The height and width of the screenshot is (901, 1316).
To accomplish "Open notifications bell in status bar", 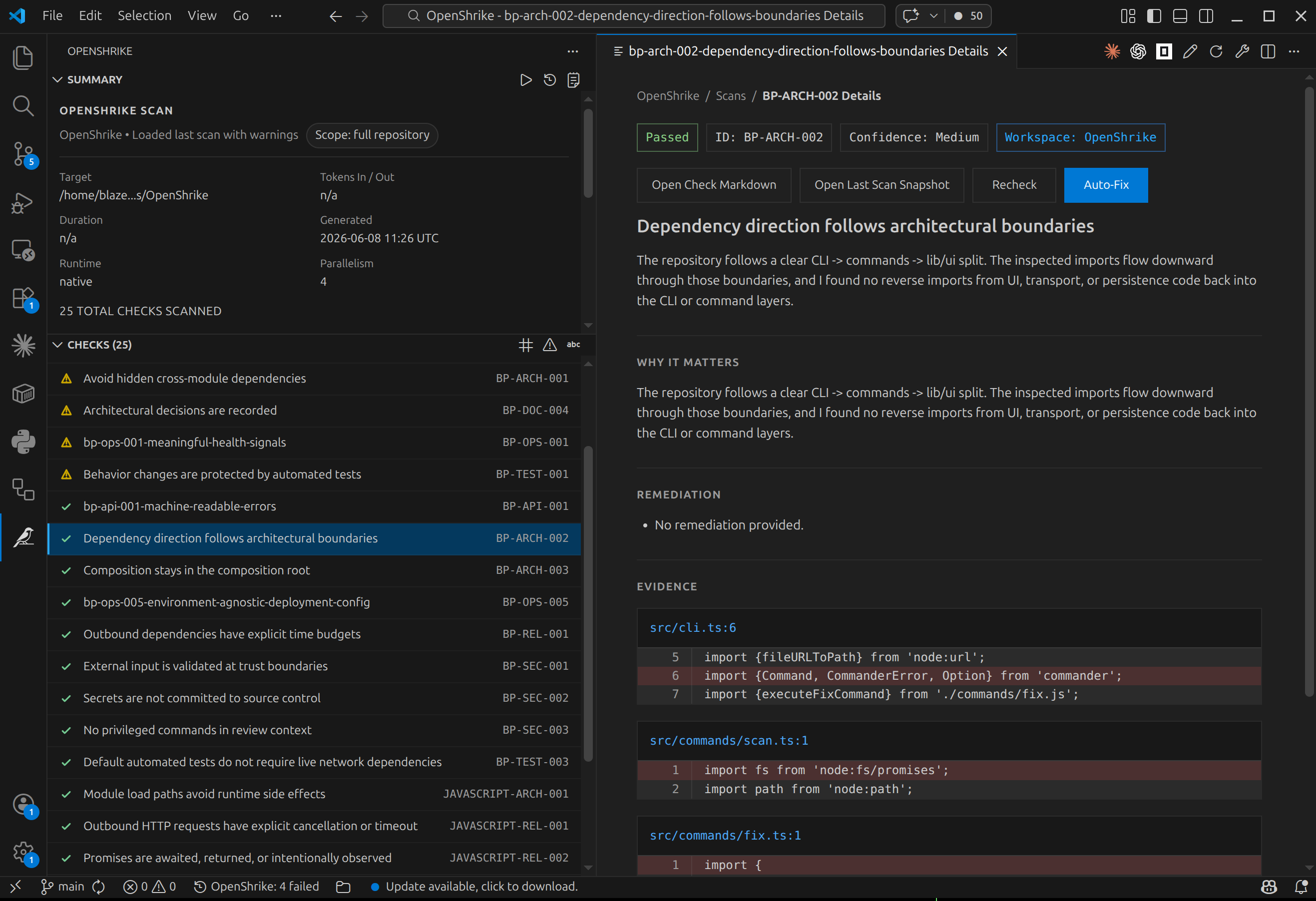I will click(x=1302, y=887).
